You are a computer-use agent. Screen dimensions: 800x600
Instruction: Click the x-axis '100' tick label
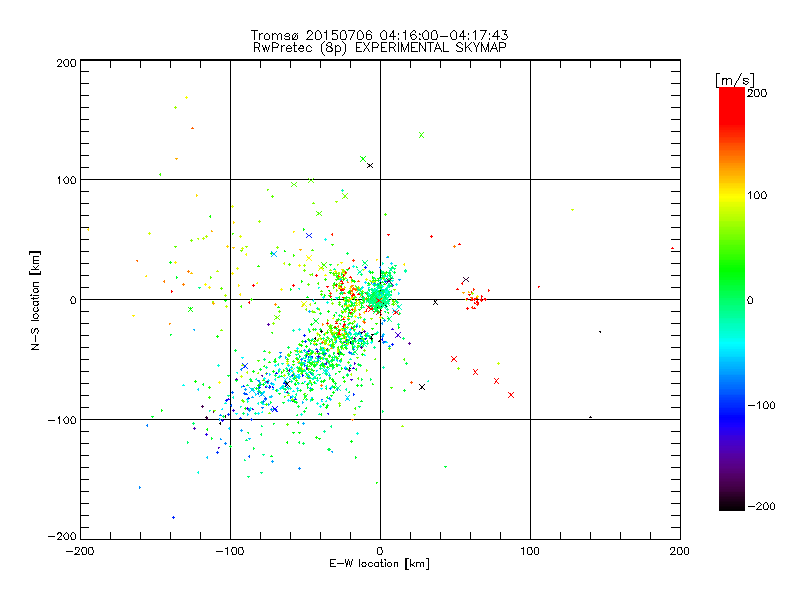530,551
